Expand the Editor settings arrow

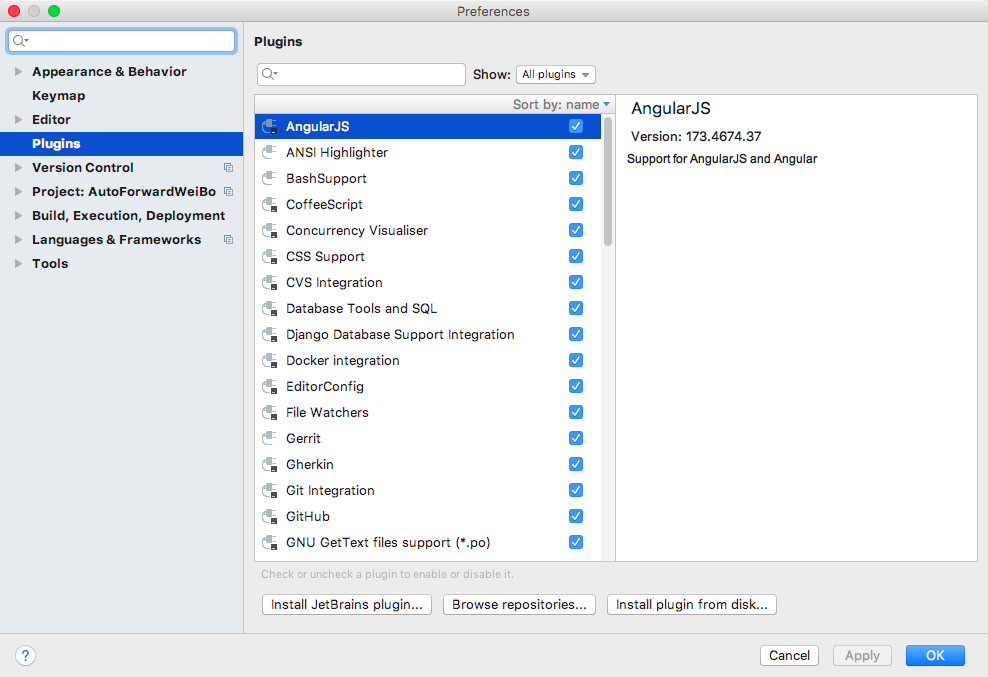click(x=18, y=120)
